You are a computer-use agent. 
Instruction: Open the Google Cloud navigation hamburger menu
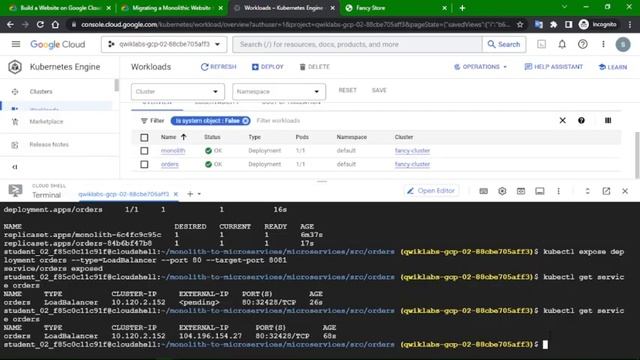(16, 44)
